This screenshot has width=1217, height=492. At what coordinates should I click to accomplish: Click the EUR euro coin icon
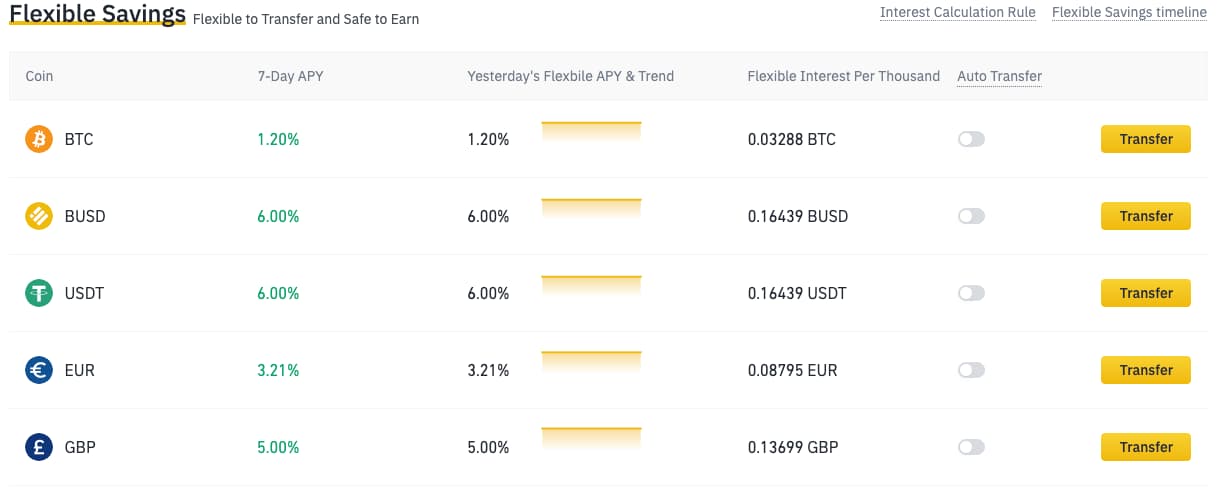click(x=39, y=370)
